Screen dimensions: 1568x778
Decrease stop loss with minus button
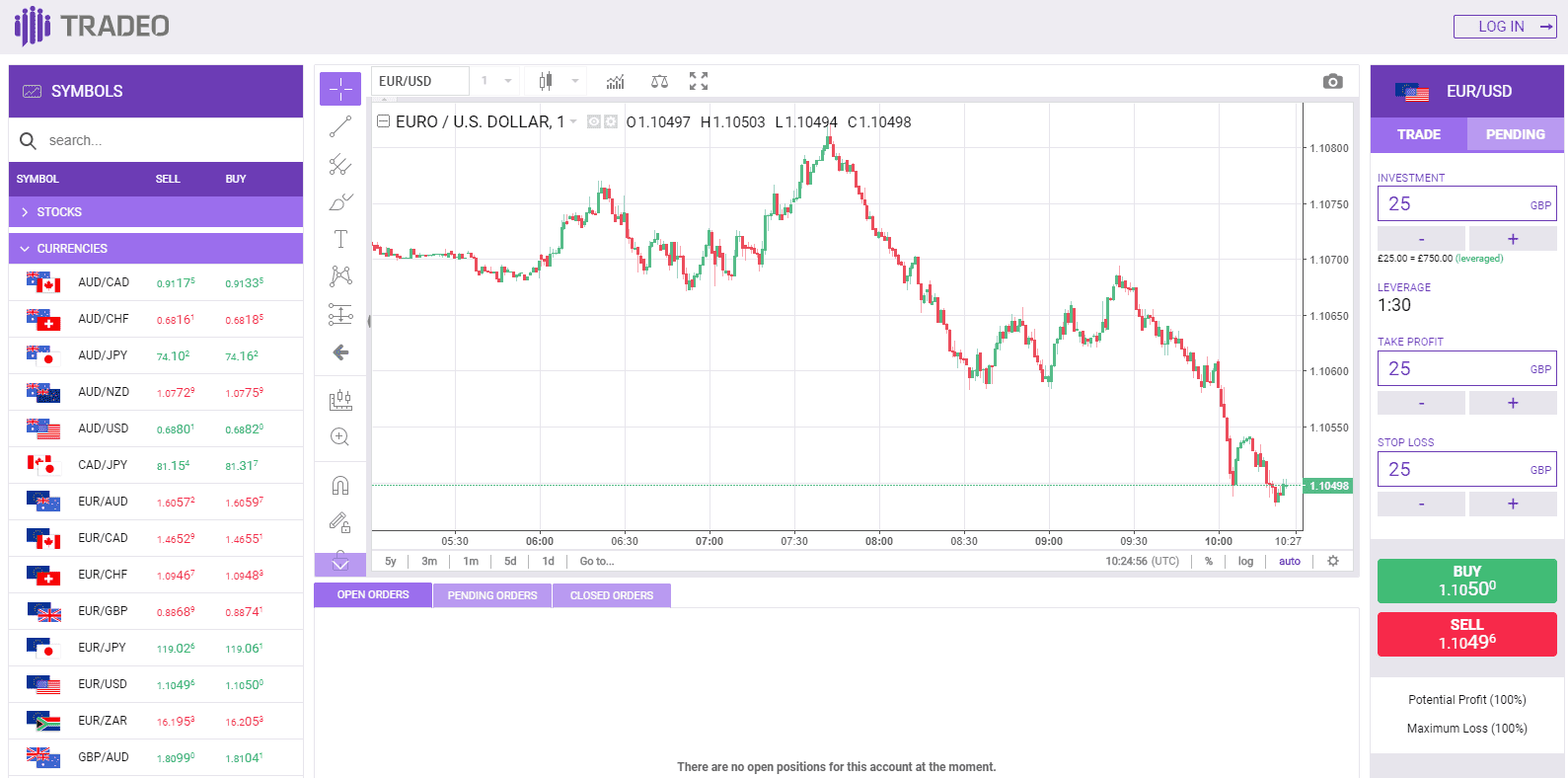[x=1421, y=504]
